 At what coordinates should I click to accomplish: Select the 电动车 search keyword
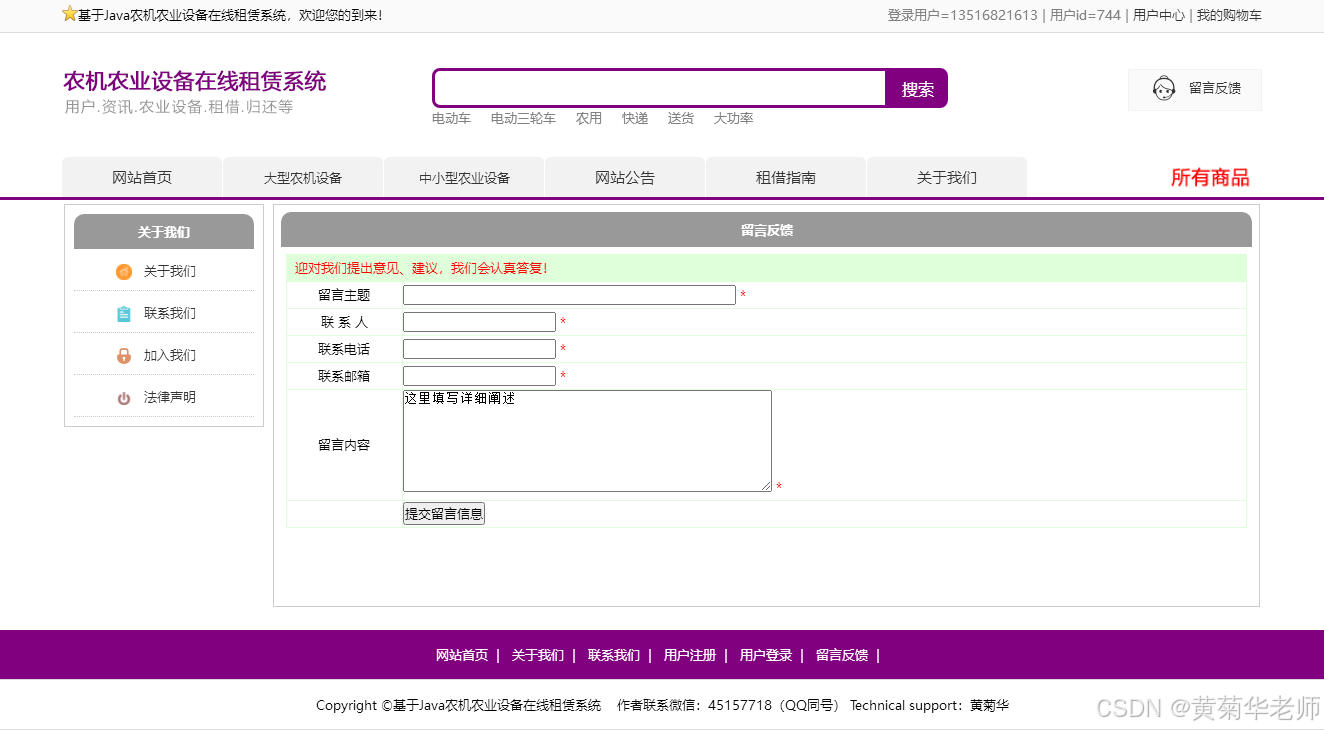click(451, 118)
